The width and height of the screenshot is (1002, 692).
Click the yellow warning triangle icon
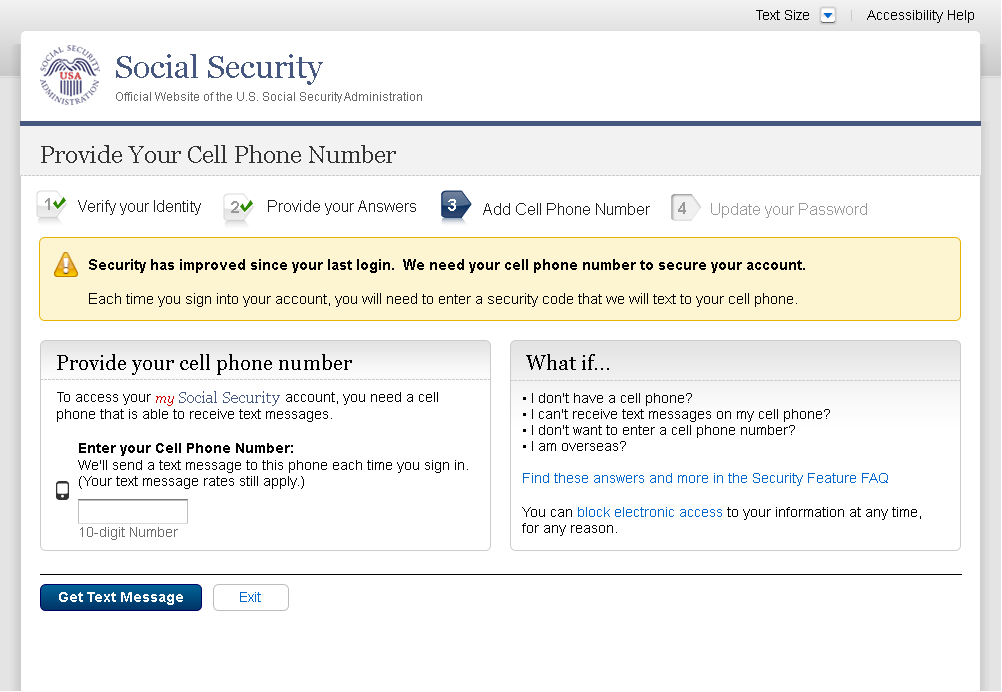(x=66, y=265)
